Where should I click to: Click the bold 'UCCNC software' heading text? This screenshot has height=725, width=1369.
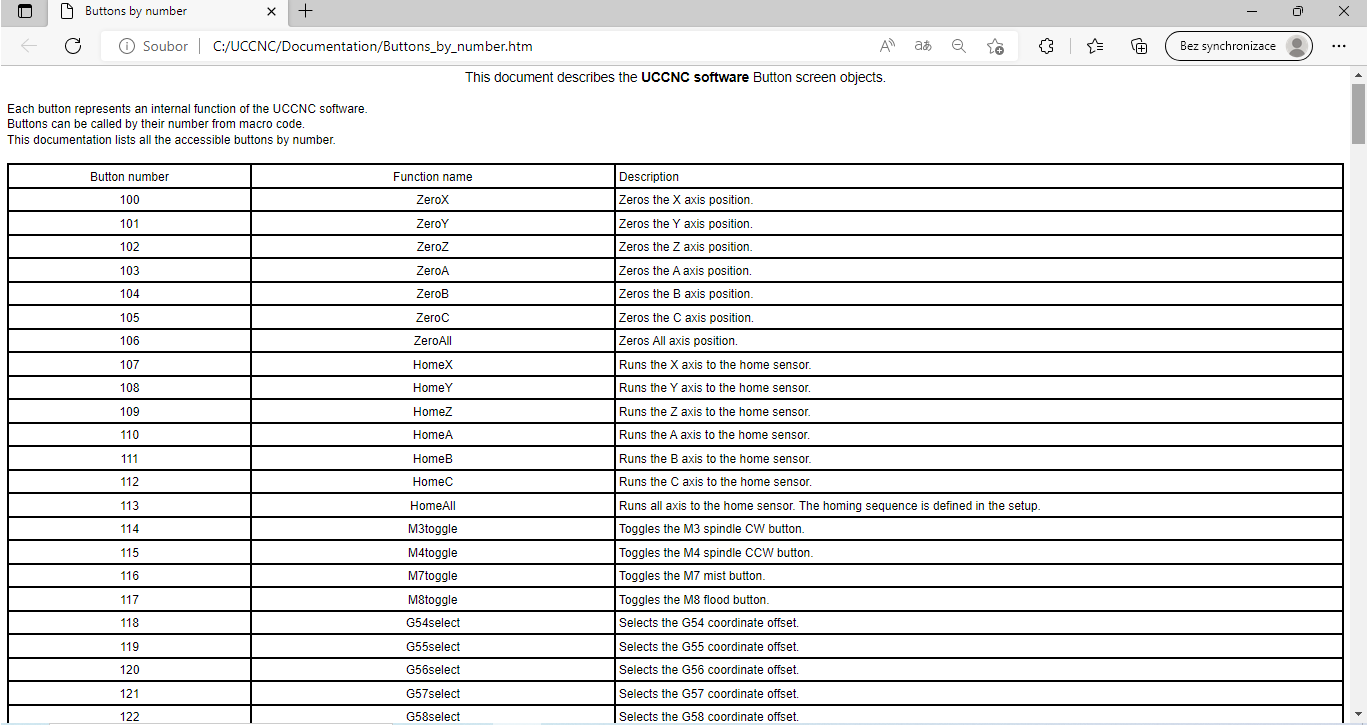(695, 77)
